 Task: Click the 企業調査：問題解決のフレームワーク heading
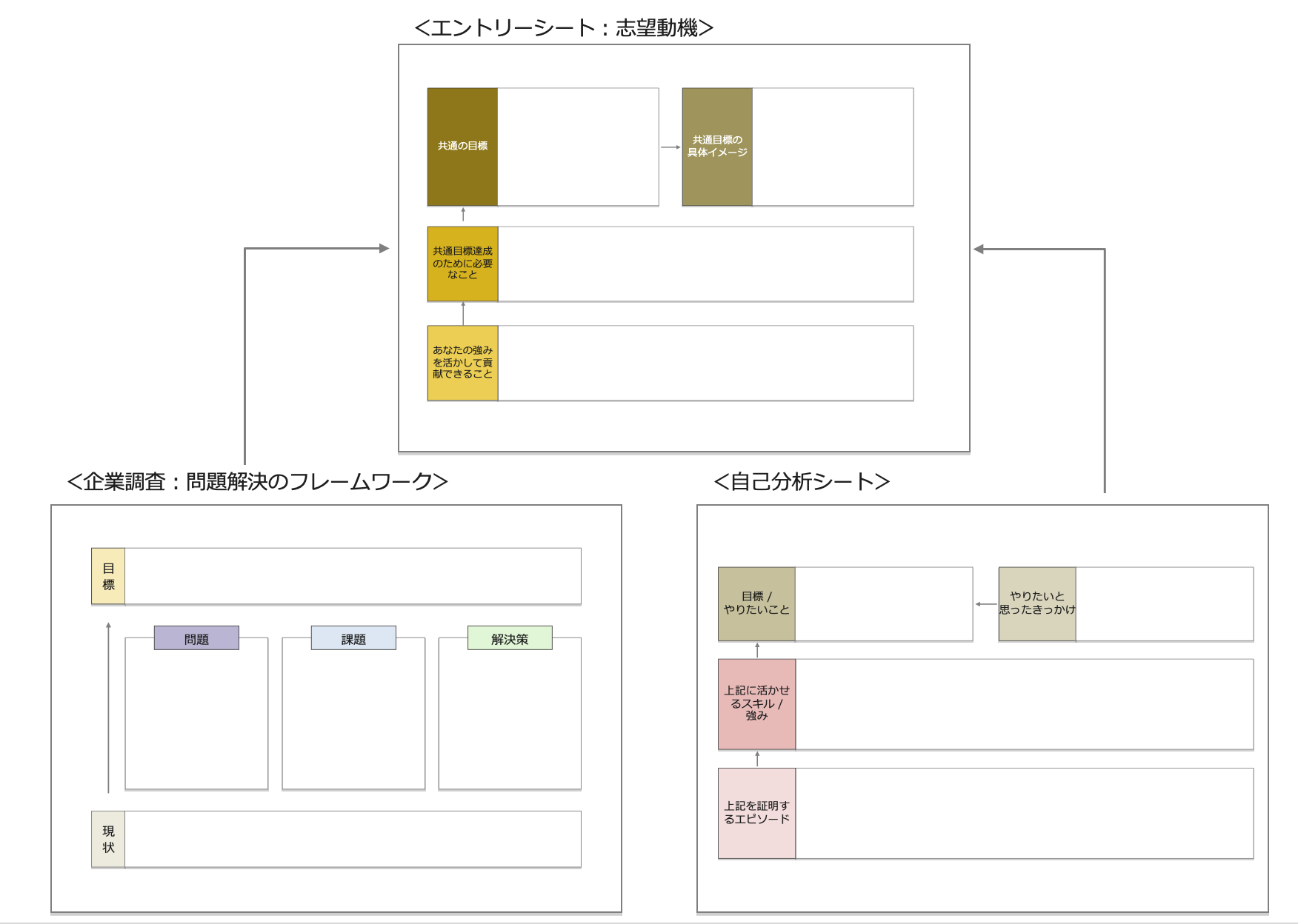(x=257, y=481)
